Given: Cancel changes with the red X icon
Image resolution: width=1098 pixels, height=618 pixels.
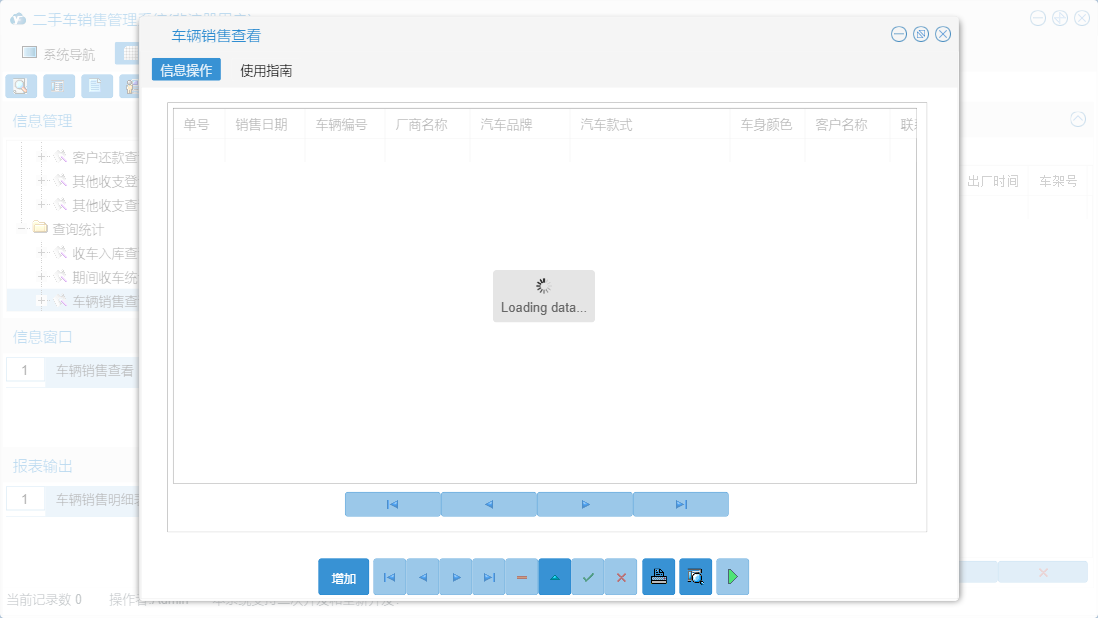Looking at the screenshot, I should click(x=621, y=576).
